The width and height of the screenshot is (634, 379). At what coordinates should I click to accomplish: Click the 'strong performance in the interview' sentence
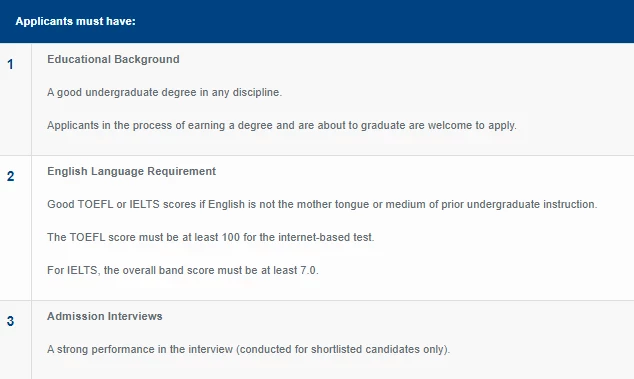[x=248, y=349]
